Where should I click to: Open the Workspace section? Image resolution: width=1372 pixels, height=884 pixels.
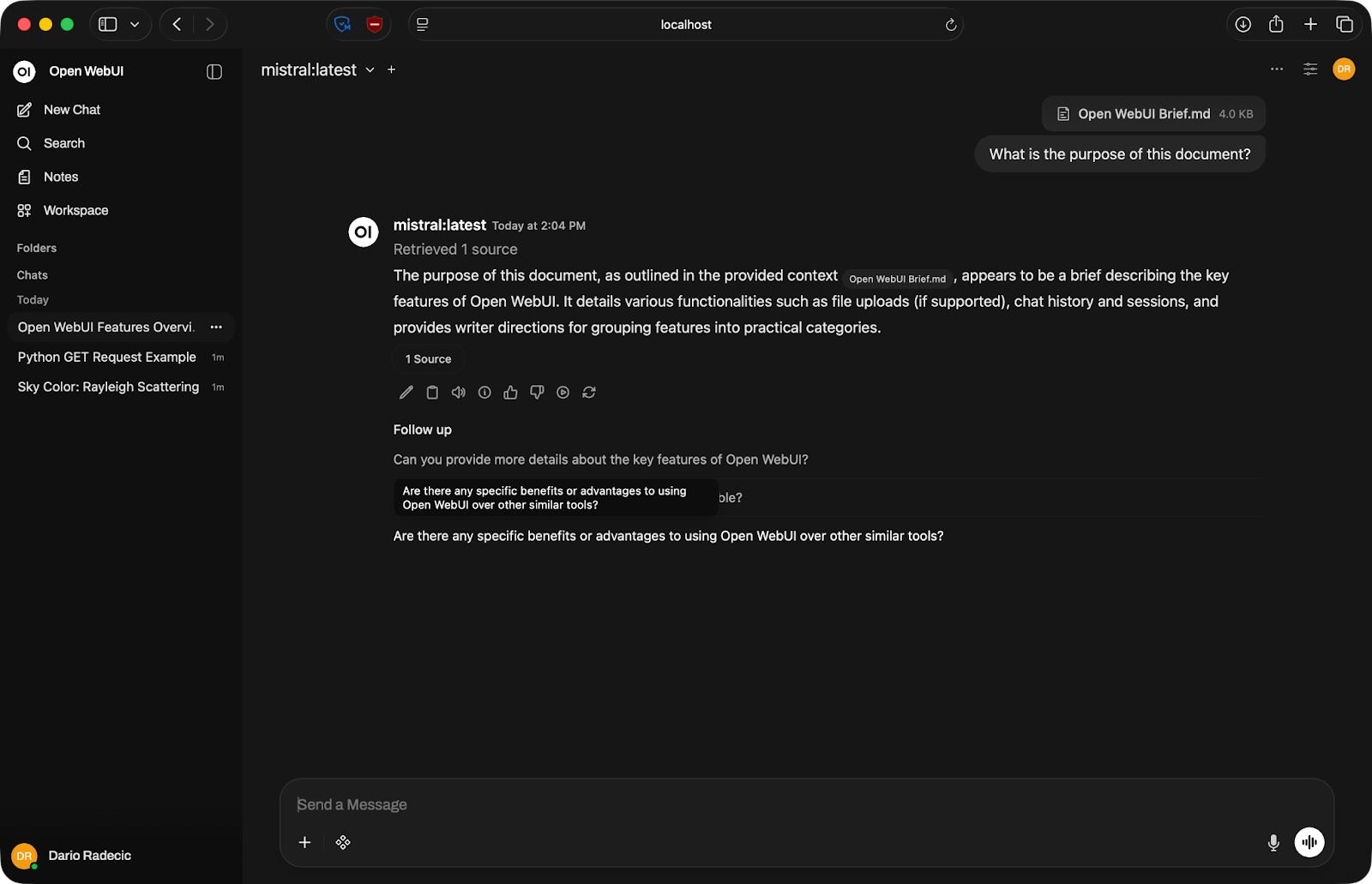(75, 210)
